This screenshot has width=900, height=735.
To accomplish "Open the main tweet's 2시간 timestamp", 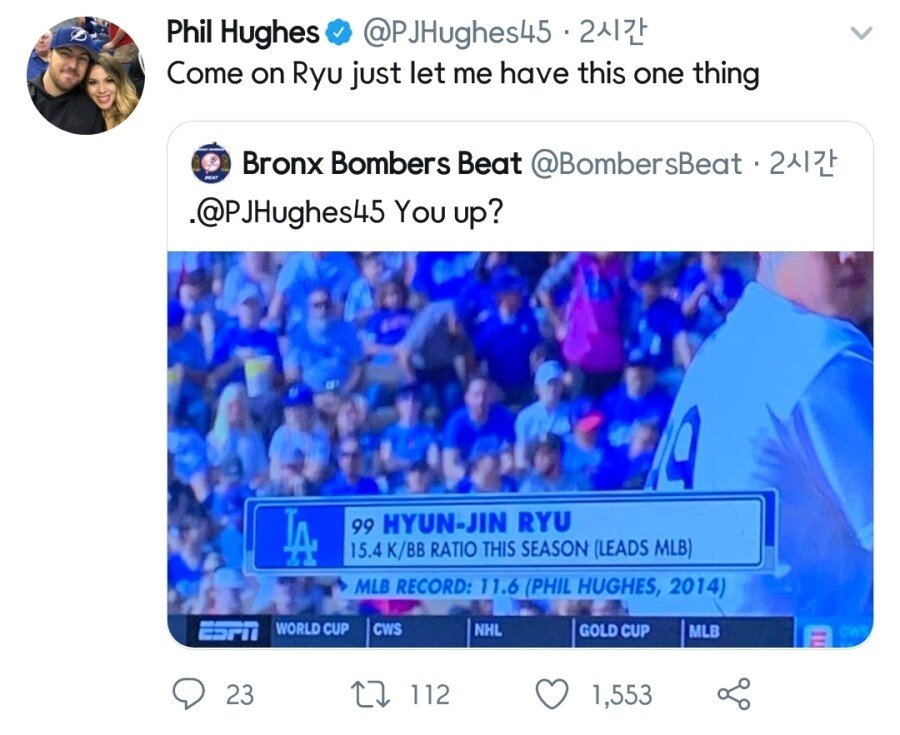I will tap(613, 33).
